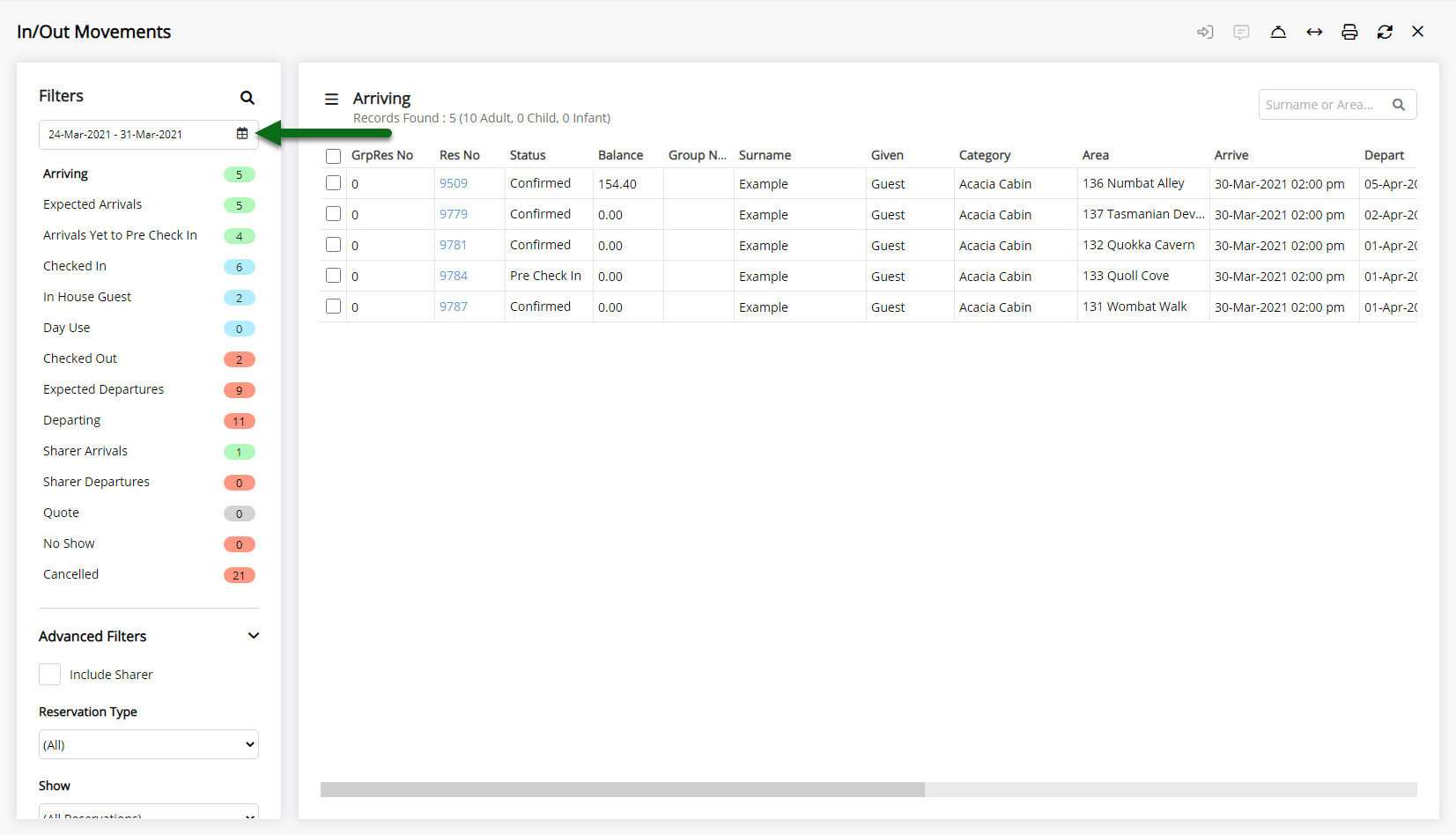Viewport: 1456px width, 835px height.
Task: Click the Surname or Area search icon
Action: click(x=1399, y=105)
